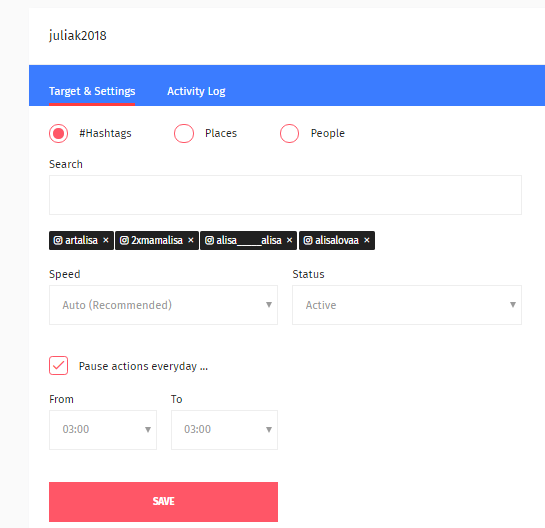Expand the Status dropdown
The image size is (545, 528).
pos(407,305)
